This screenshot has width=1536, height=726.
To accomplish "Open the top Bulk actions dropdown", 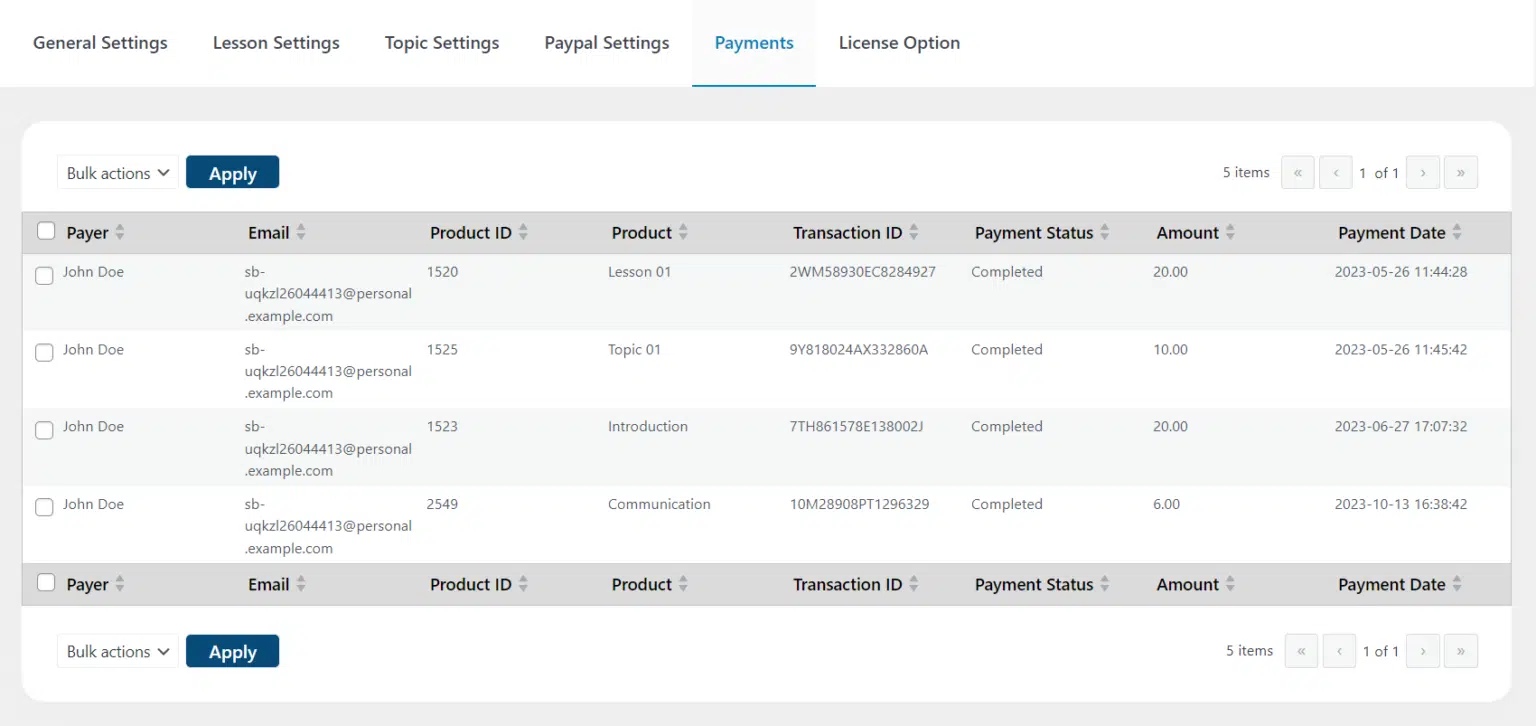I will coord(118,173).
